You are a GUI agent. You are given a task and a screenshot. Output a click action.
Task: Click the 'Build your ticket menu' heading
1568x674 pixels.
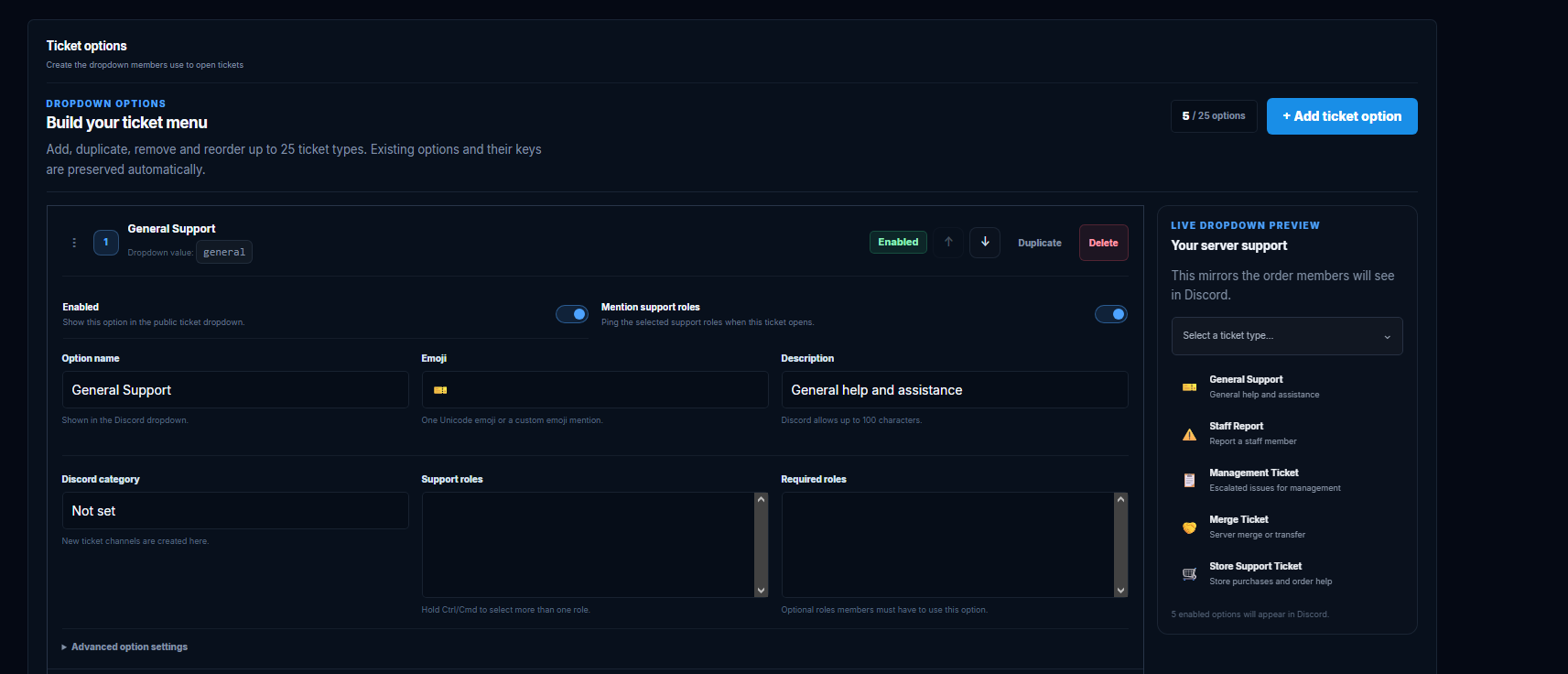pos(127,123)
